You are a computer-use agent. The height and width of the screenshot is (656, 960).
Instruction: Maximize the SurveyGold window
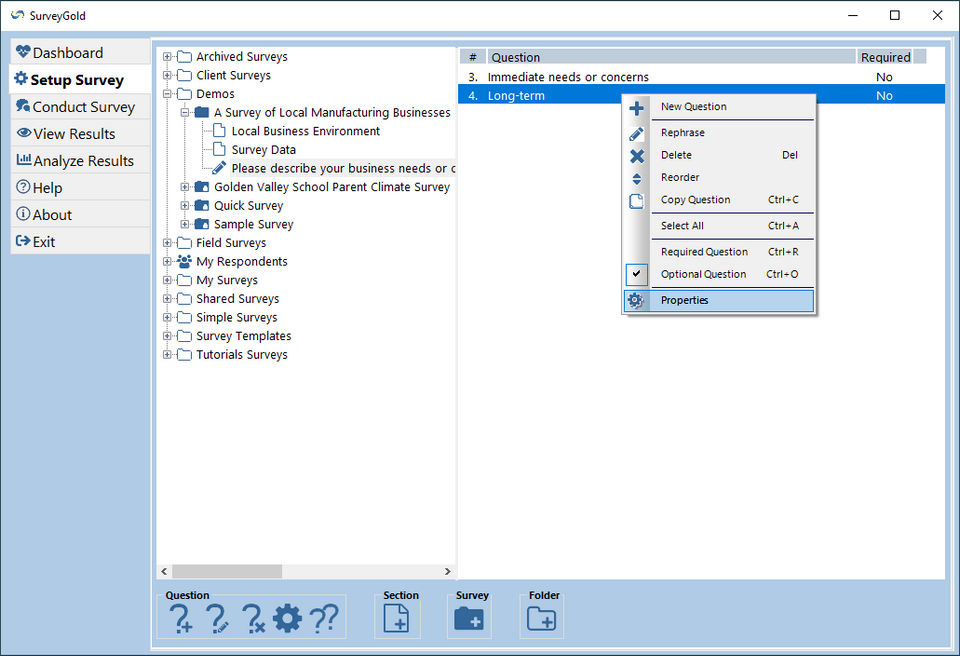[894, 15]
